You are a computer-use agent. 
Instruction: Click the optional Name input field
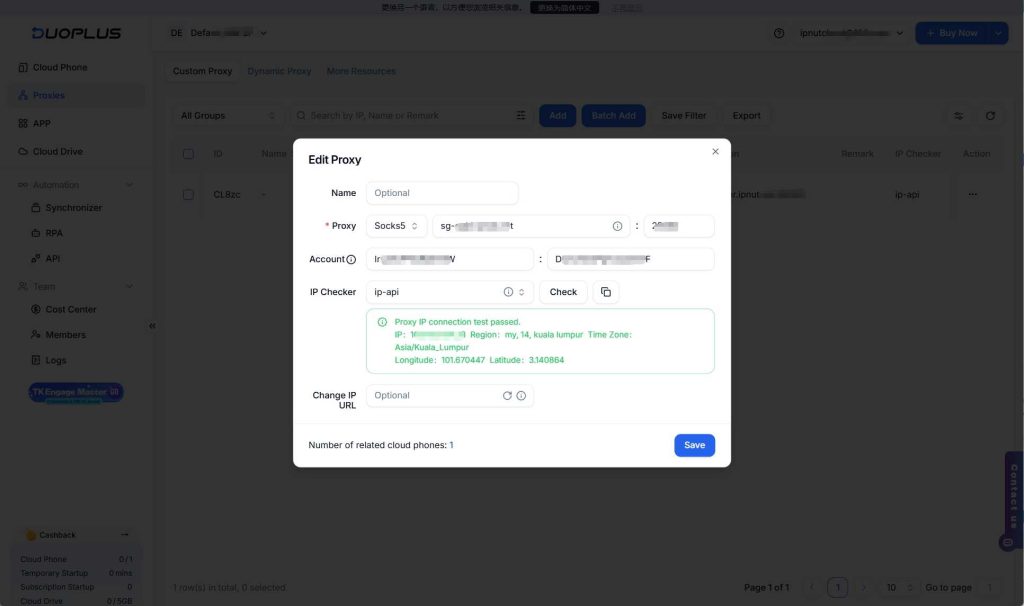(x=442, y=193)
